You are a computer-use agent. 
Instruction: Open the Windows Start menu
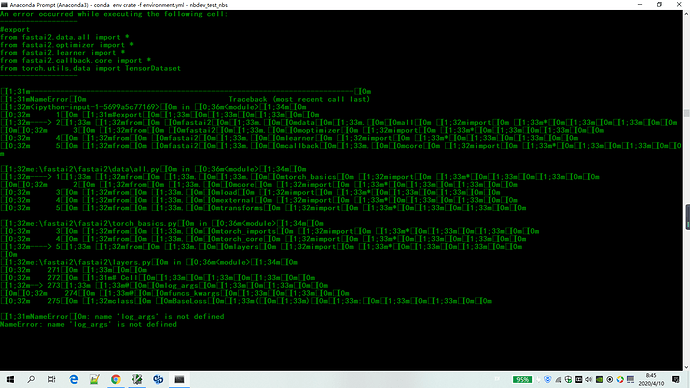point(10,379)
